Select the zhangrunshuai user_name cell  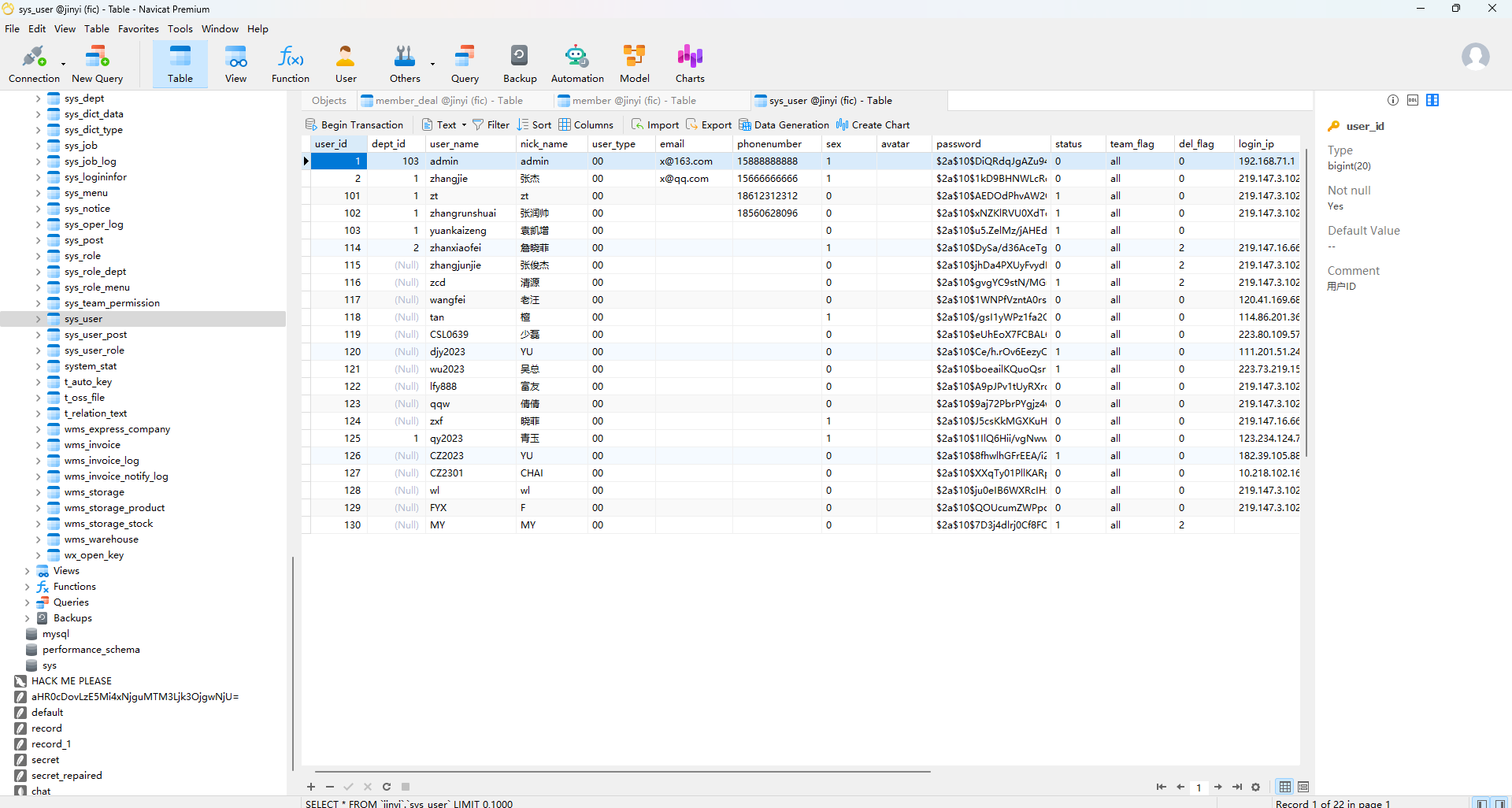(x=470, y=213)
